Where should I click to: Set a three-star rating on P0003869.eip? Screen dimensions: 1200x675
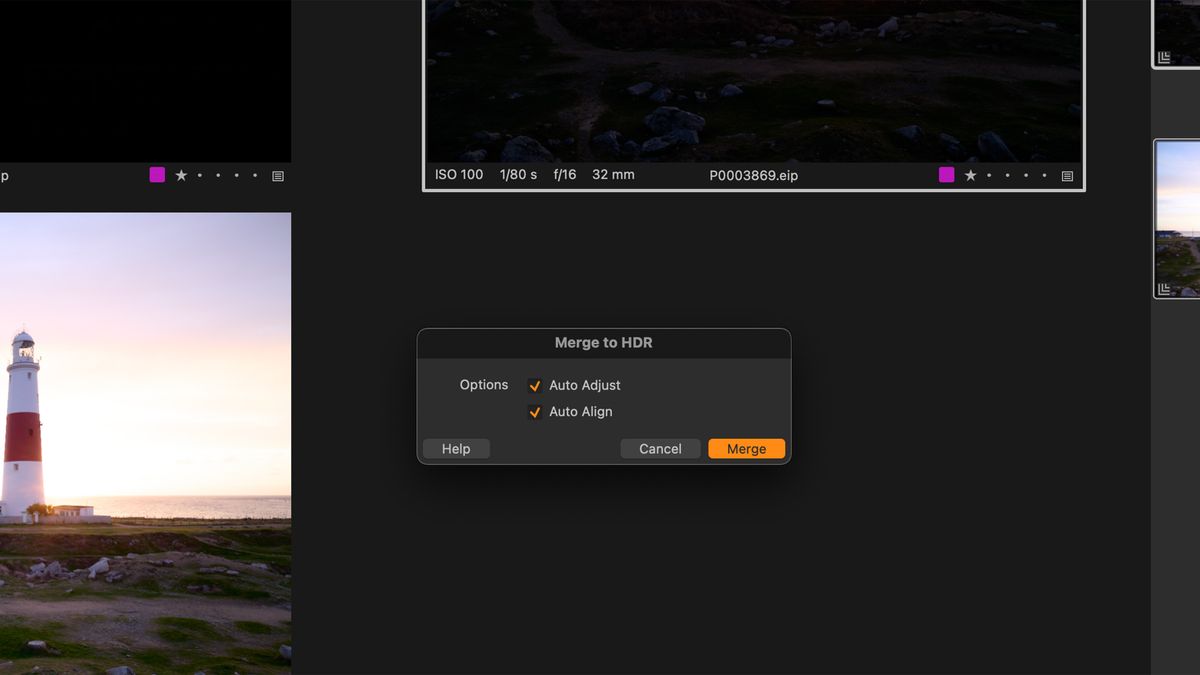pos(1007,174)
